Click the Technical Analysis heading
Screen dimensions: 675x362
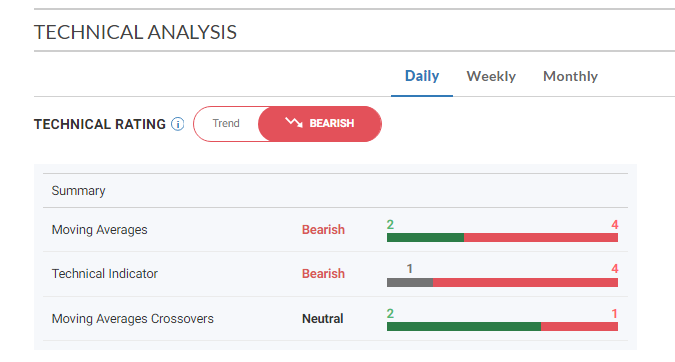[x=135, y=32]
